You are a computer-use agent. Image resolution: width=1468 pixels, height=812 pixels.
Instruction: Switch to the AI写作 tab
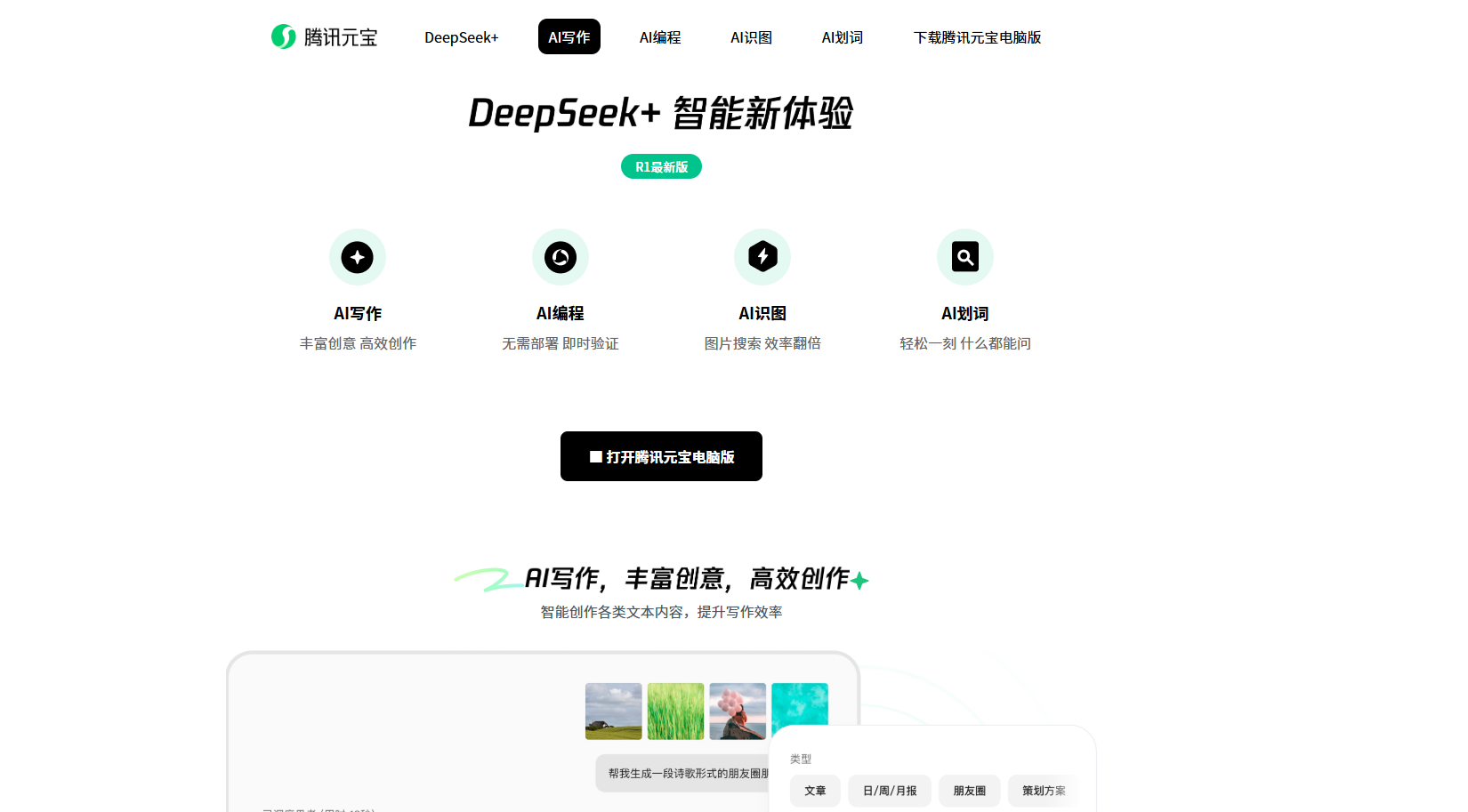(569, 36)
